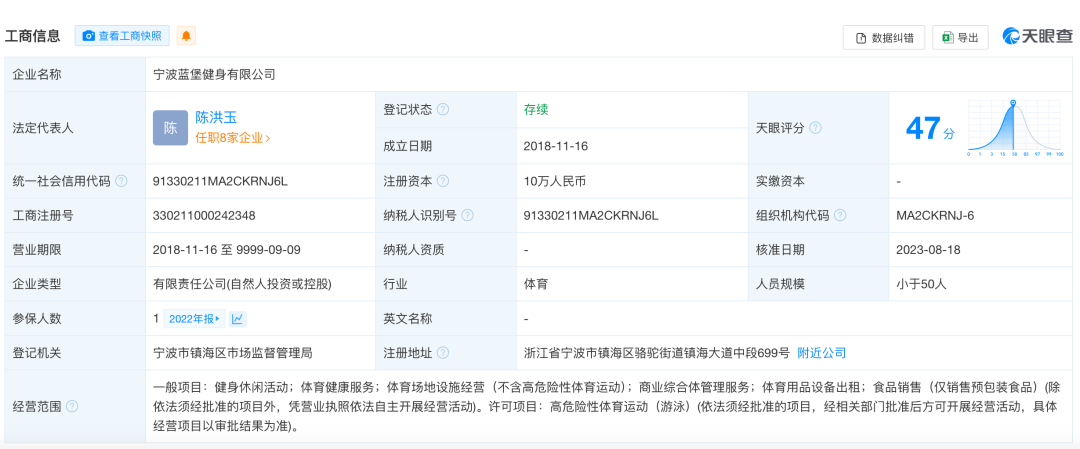Click the insured-count trend chart icon
Image resolution: width=1080 pixels, height=449 pixels.
point(237,319)
